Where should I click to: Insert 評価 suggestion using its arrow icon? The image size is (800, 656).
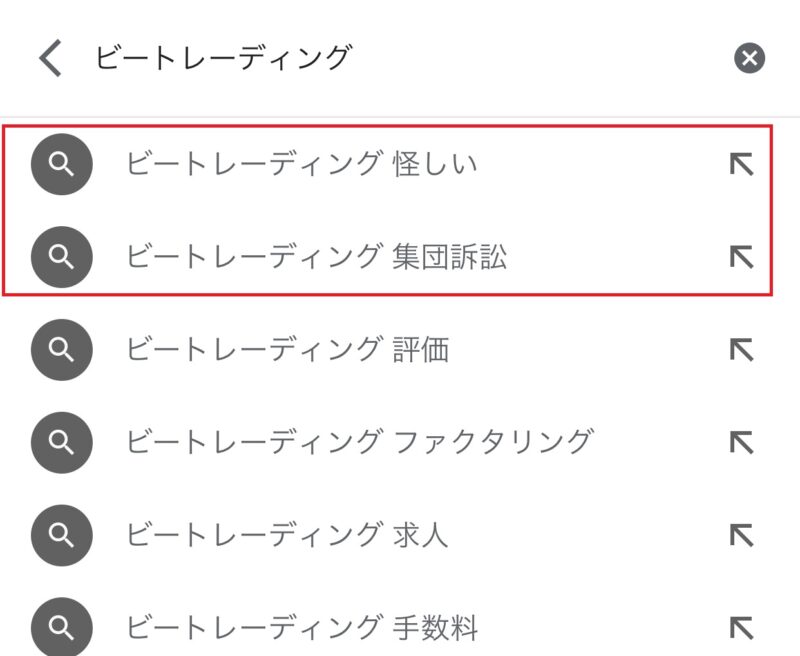[741, 349]
